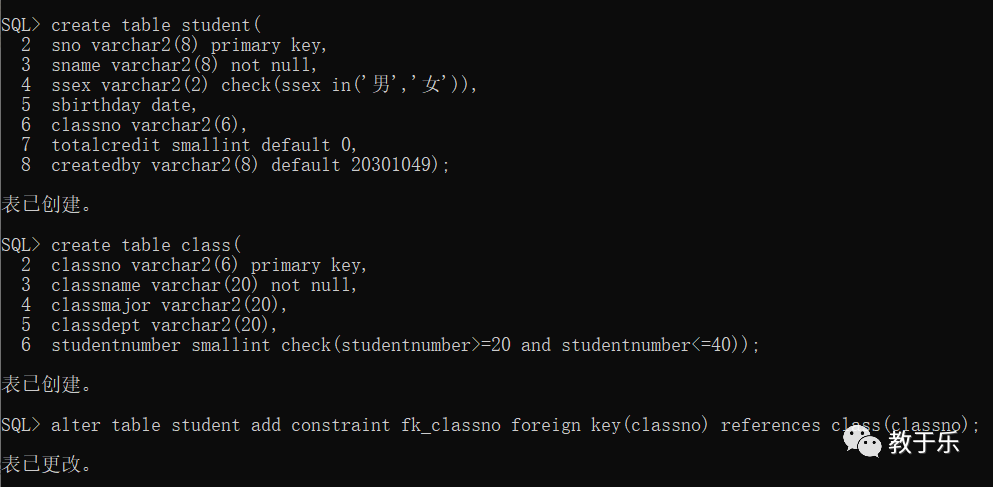Click the 'totalcredit smallint default 0' line
This screenshot has width=993, height=487.
205,145
